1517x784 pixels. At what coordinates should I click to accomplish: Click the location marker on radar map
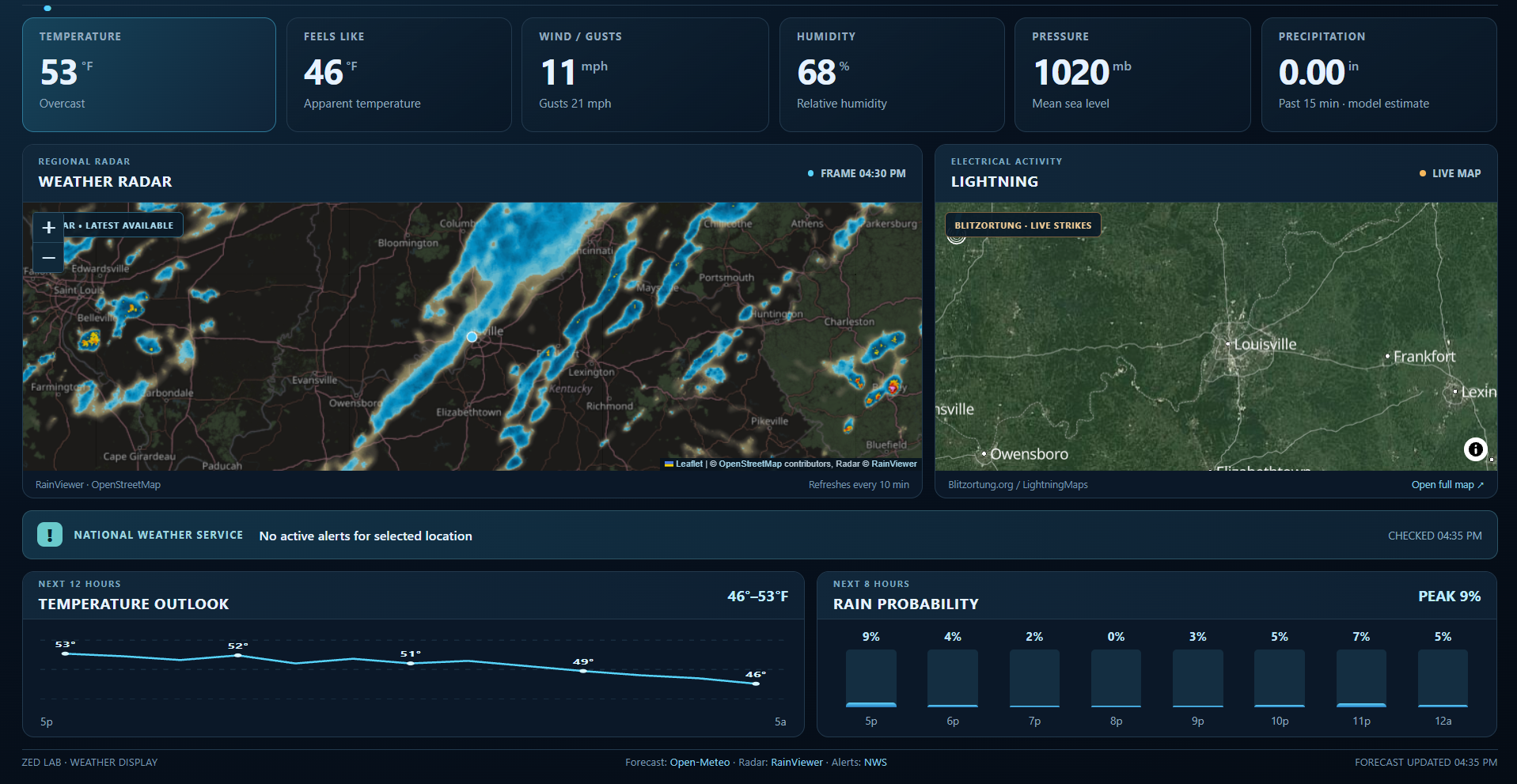tap(472, 337)
